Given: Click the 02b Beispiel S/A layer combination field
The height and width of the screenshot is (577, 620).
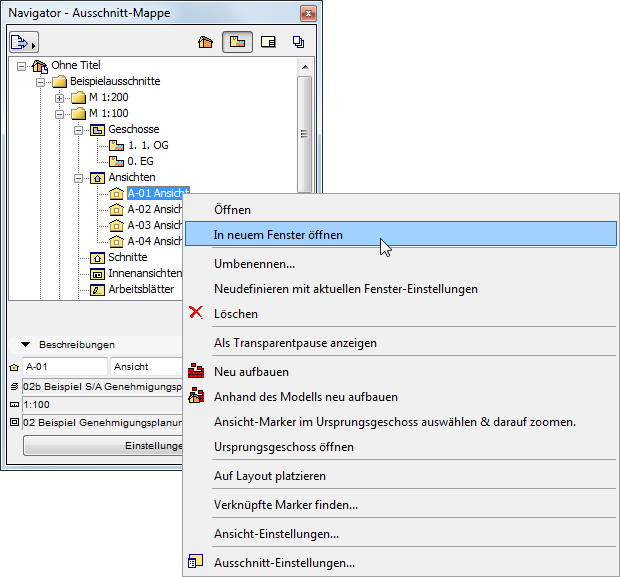Looking at the screenshot, I should point(102,386).
